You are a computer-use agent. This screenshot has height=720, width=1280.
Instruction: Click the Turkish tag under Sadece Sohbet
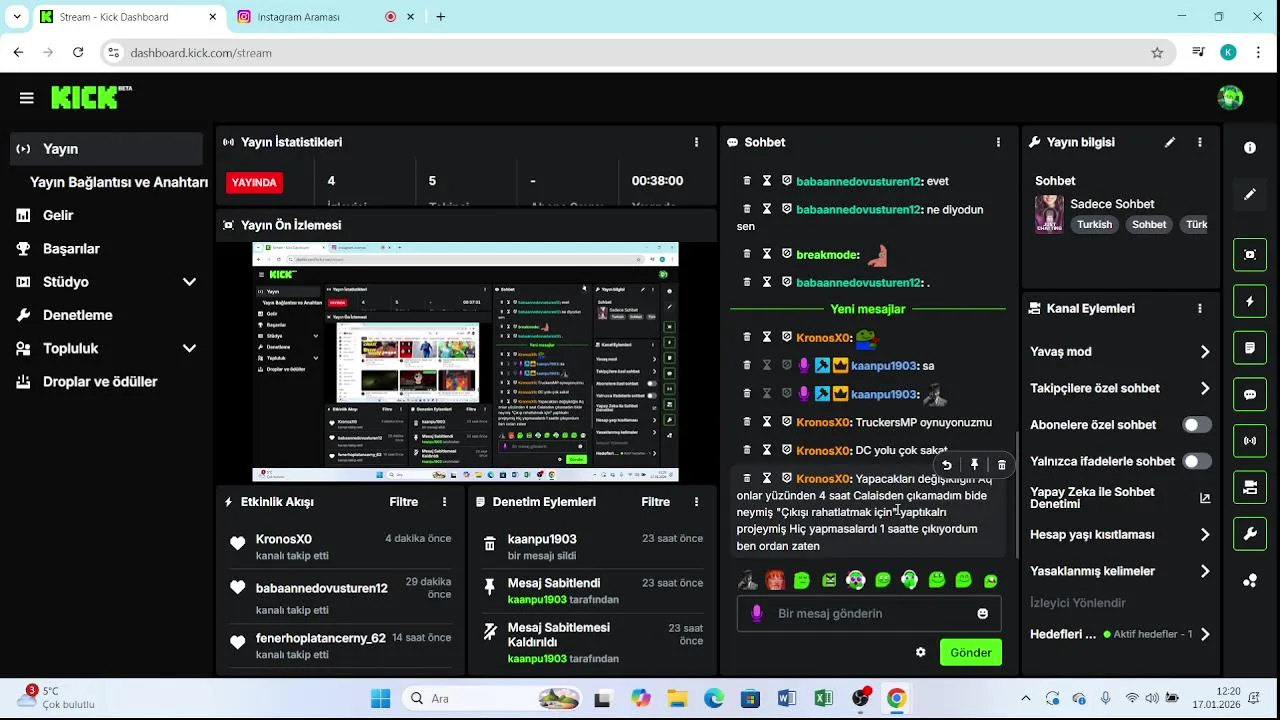(1094, 224)
